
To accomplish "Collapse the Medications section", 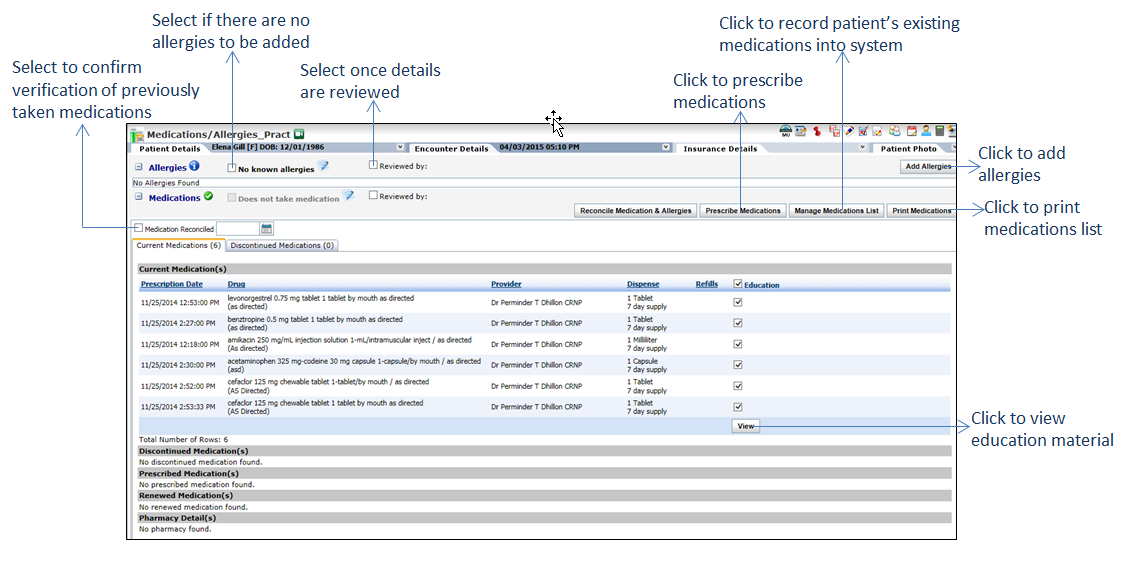I will click(139, 197).
